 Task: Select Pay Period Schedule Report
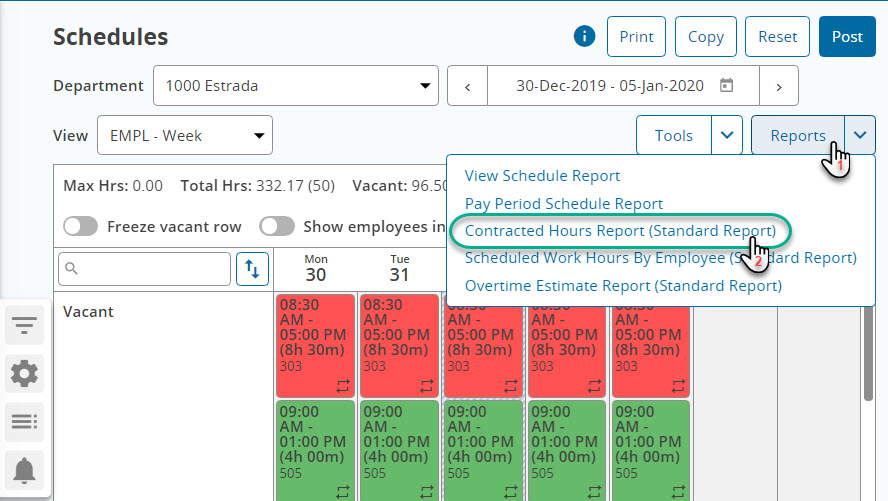[x=563, y=203]
